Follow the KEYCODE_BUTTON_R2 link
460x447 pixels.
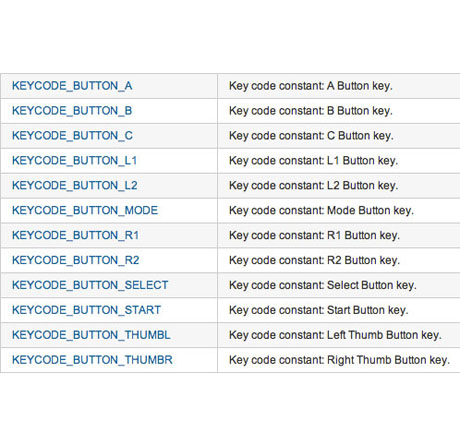[76, 260]
